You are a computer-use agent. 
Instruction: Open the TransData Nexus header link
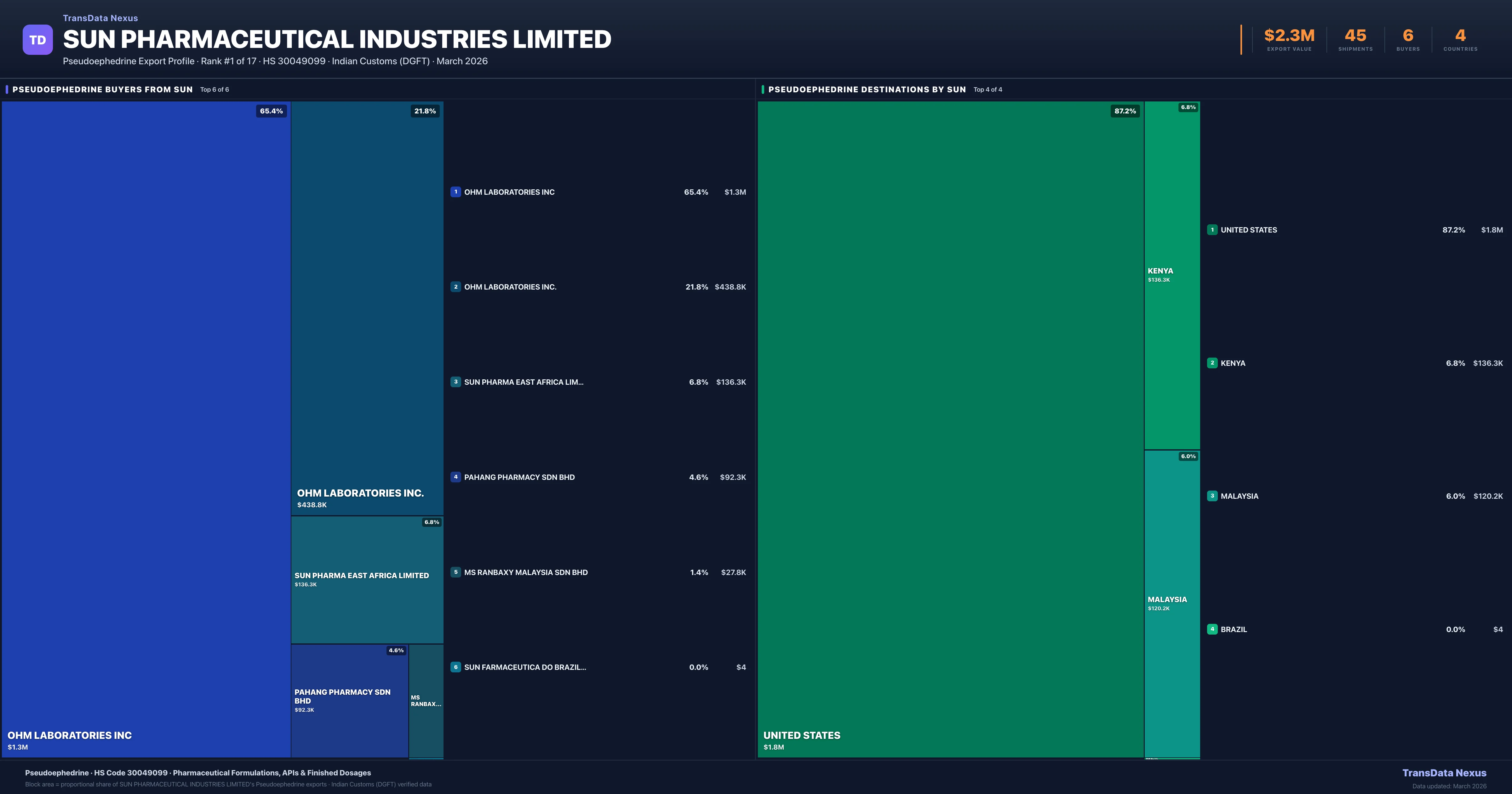pos(100,18)
